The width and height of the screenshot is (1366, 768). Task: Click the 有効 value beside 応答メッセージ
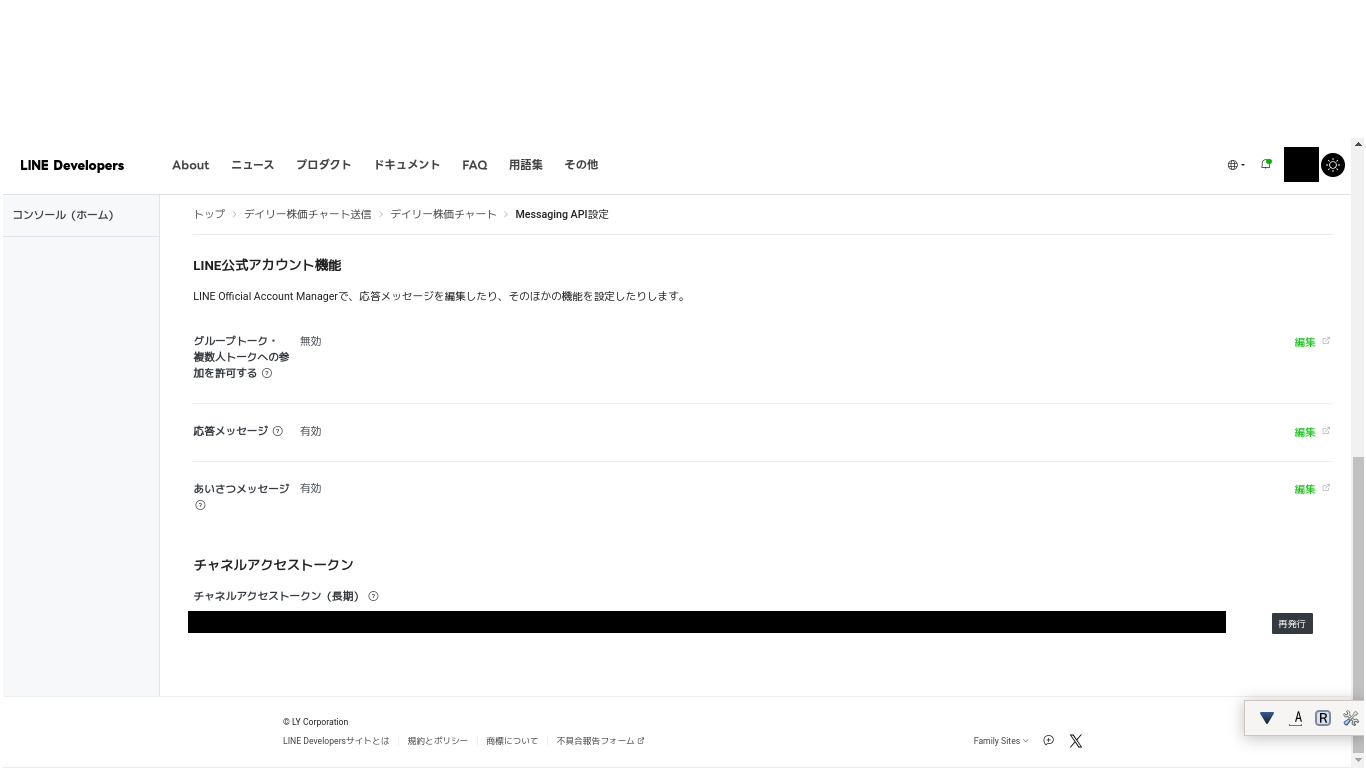pos(310,431)
